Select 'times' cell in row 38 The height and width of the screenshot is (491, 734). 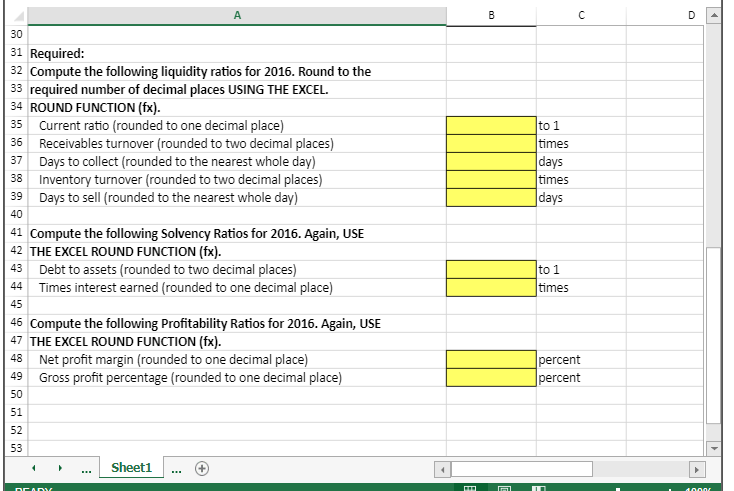tap(581, 179)
